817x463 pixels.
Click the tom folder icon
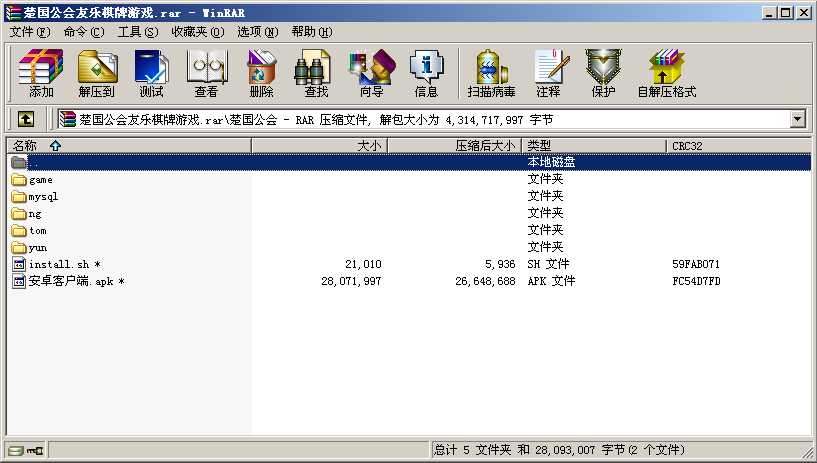click(x=19, y=231)
